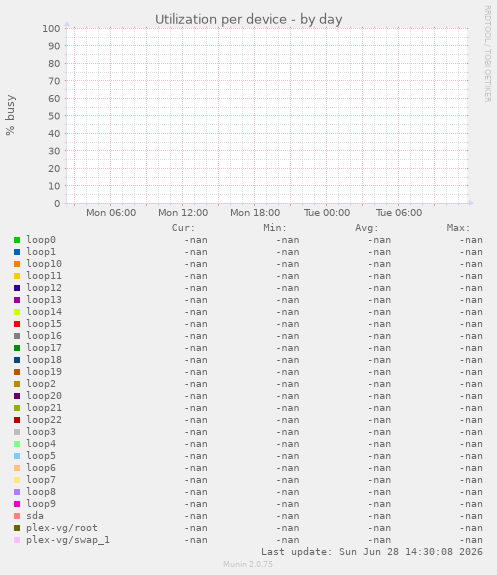Screen dimensions: 497x575
Task: Click the 100 y-axis value
Action: (x=51, y=29)
